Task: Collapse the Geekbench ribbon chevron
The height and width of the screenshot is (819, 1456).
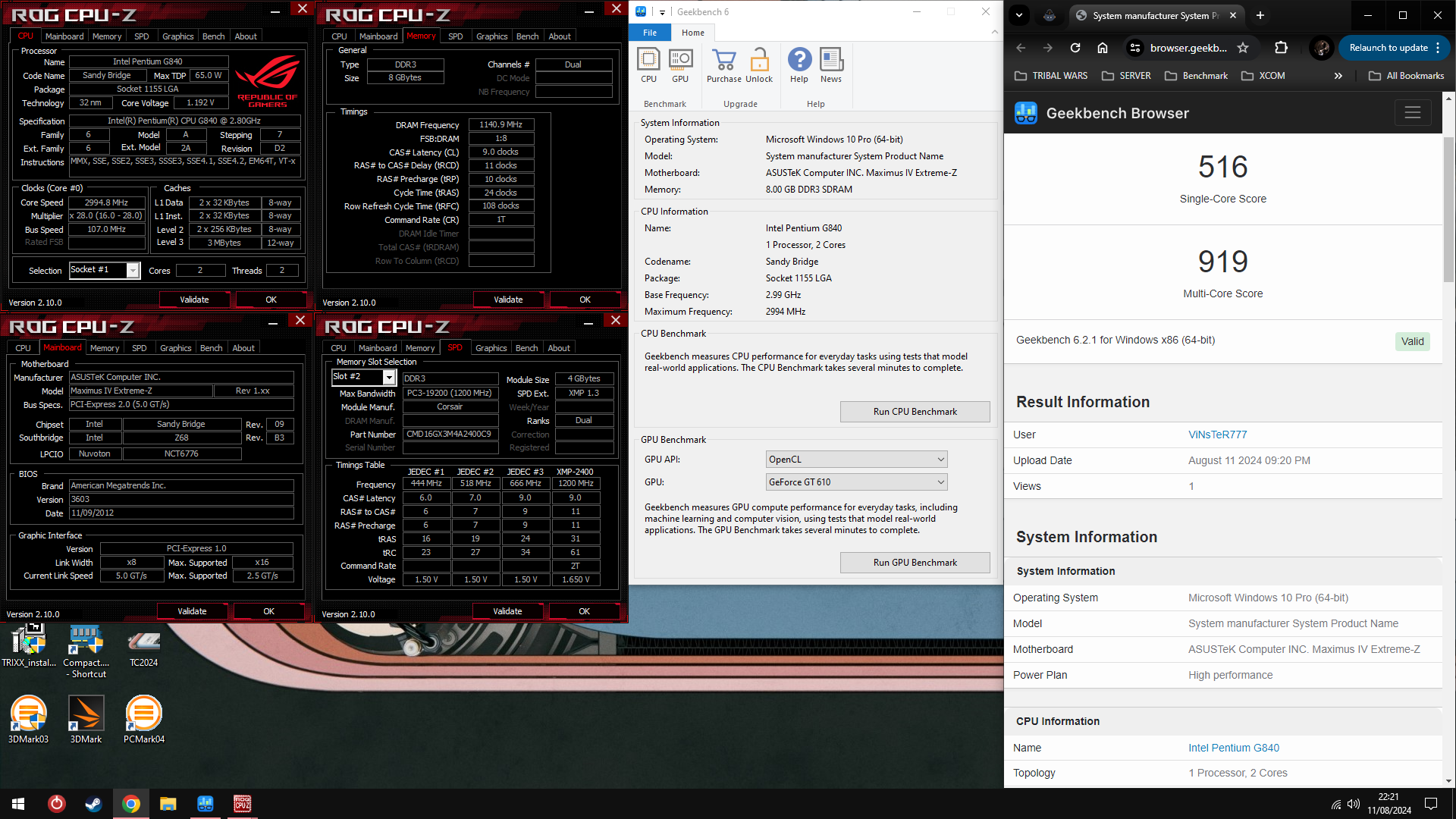Action: pyautogui.click(x=994, y=33)
